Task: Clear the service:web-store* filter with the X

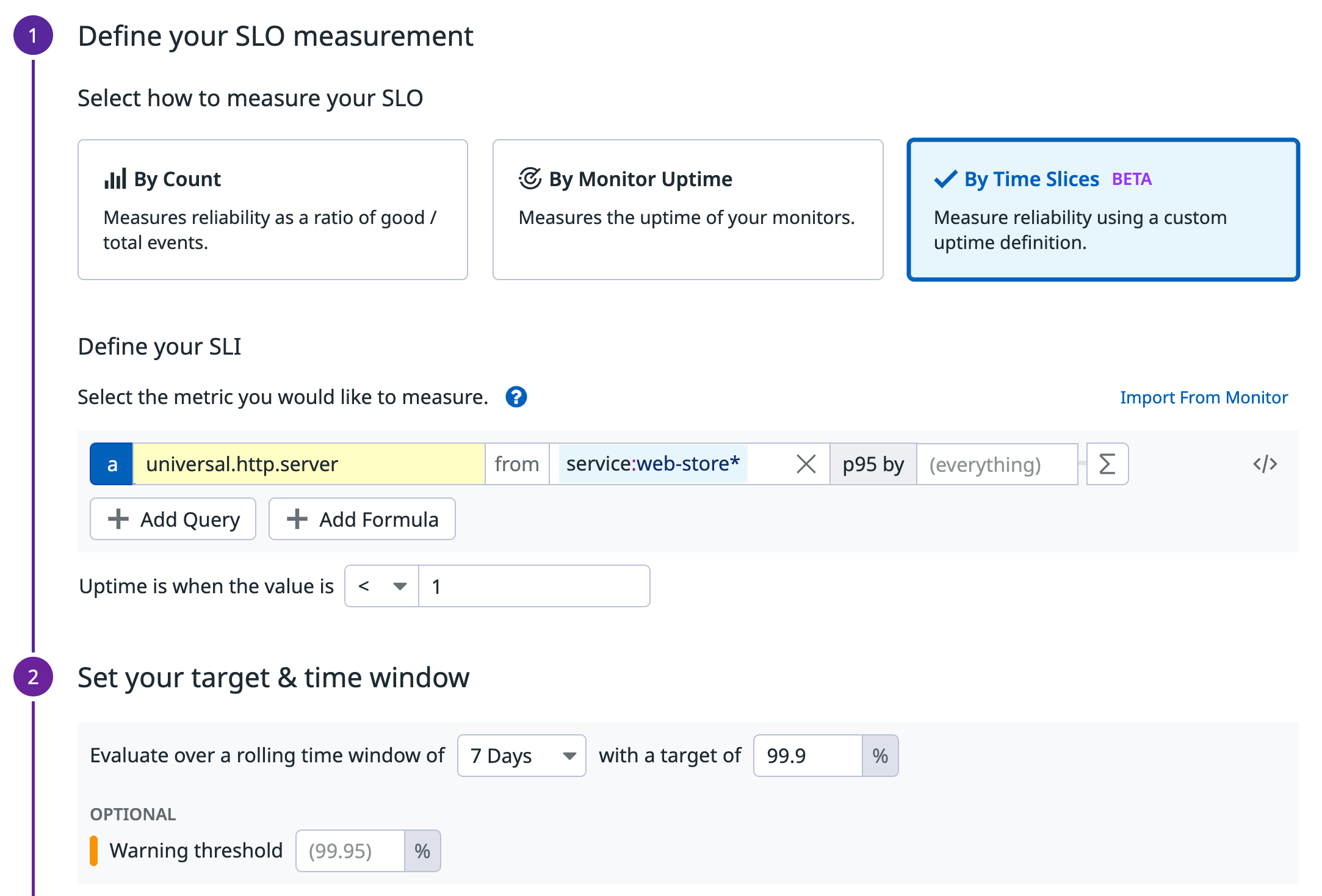Action: point(806,464)
